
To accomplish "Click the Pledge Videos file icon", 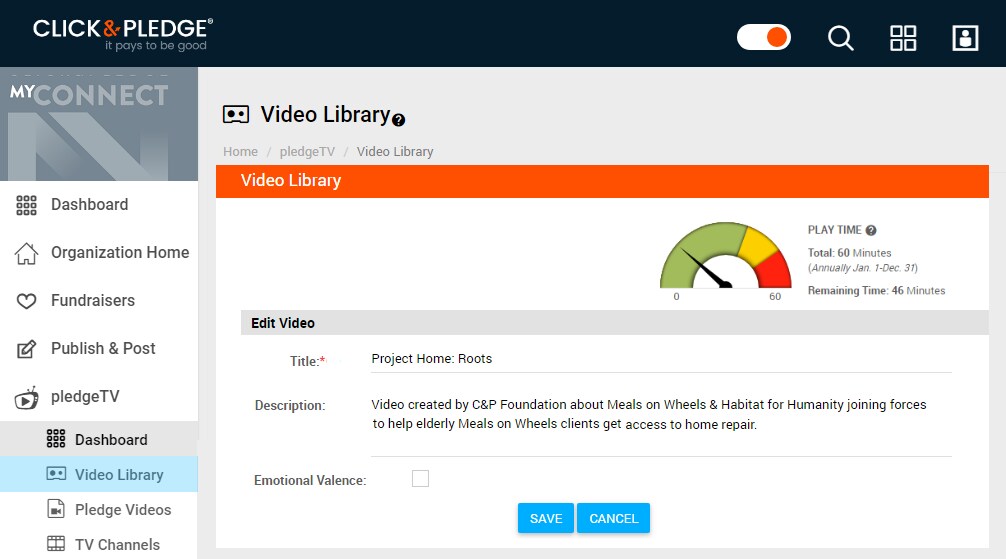I will [56, 509].
